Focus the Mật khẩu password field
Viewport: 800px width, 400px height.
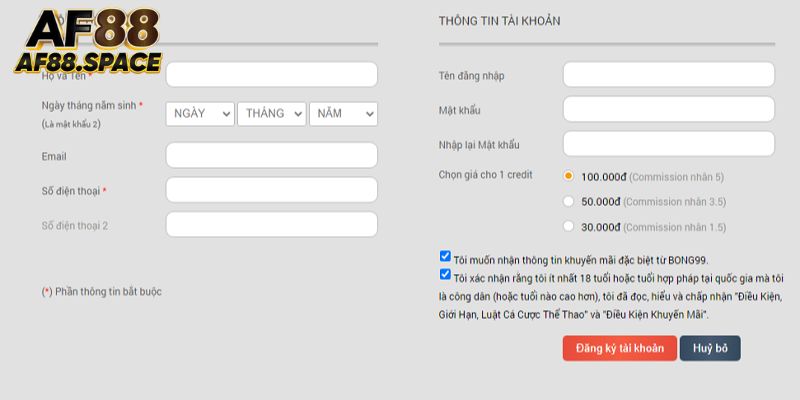pyautogui.click(x=669, y=109)
